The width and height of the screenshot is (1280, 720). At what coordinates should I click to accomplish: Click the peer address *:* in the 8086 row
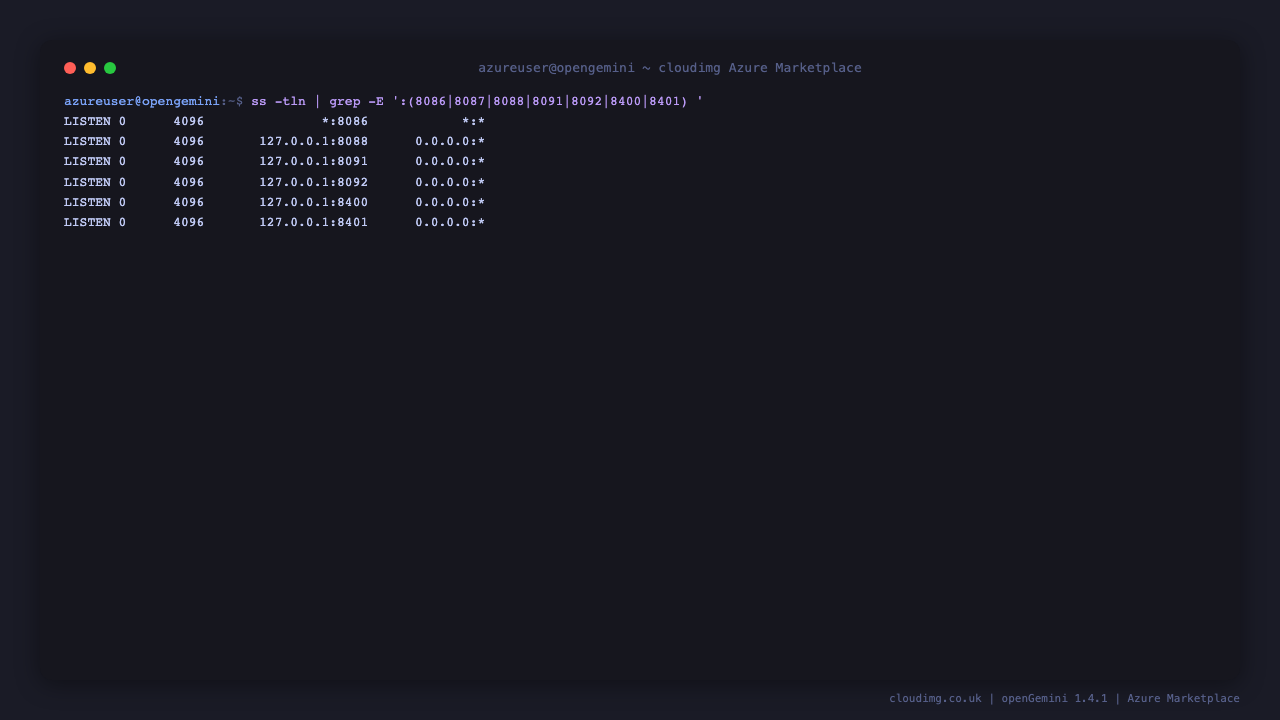click(x=474, y=122)
